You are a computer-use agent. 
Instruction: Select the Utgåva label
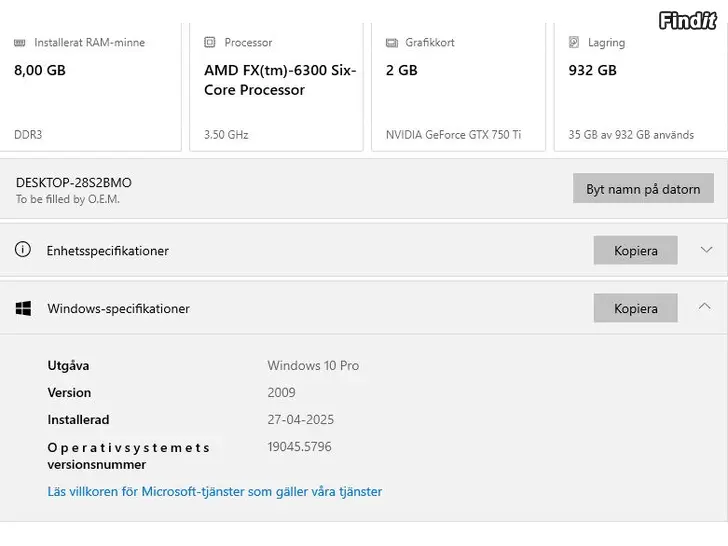point(68,366)
